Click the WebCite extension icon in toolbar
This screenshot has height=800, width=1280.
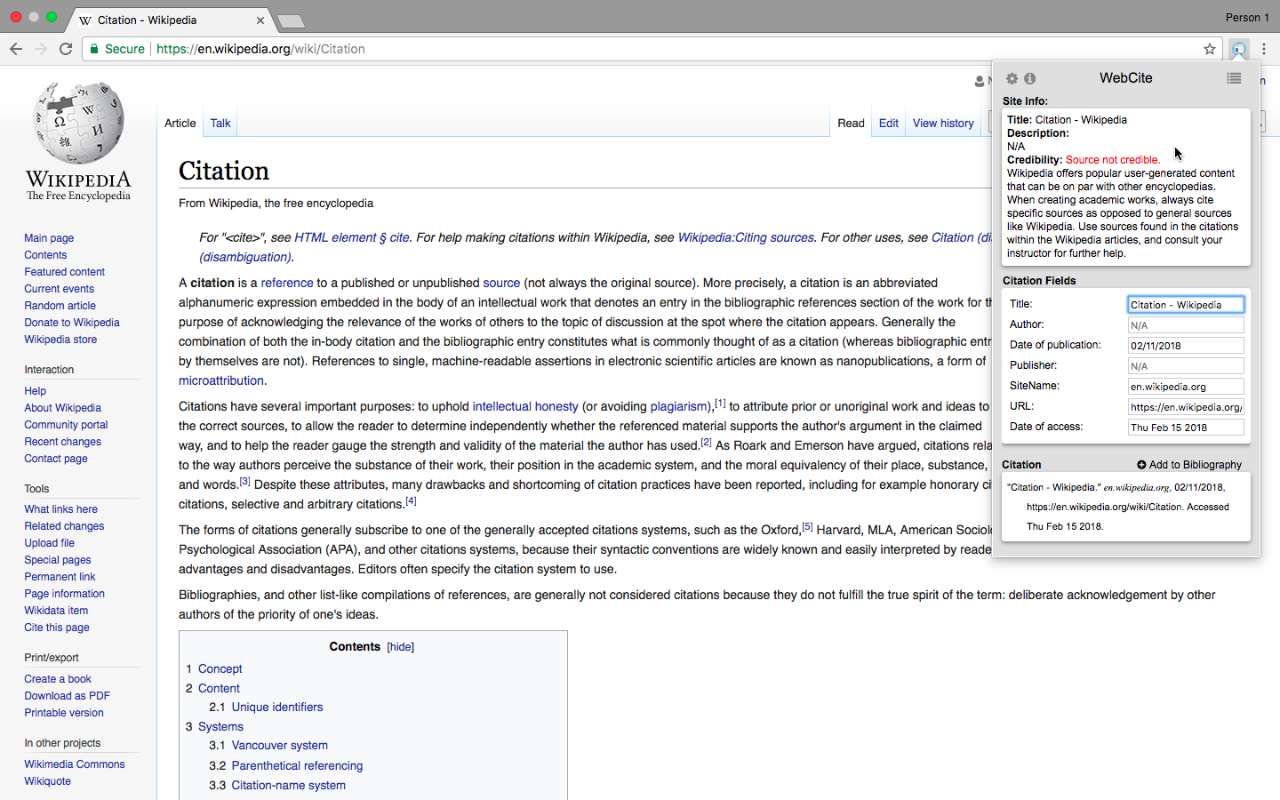pyautogui.click(x=1239, y=48)
